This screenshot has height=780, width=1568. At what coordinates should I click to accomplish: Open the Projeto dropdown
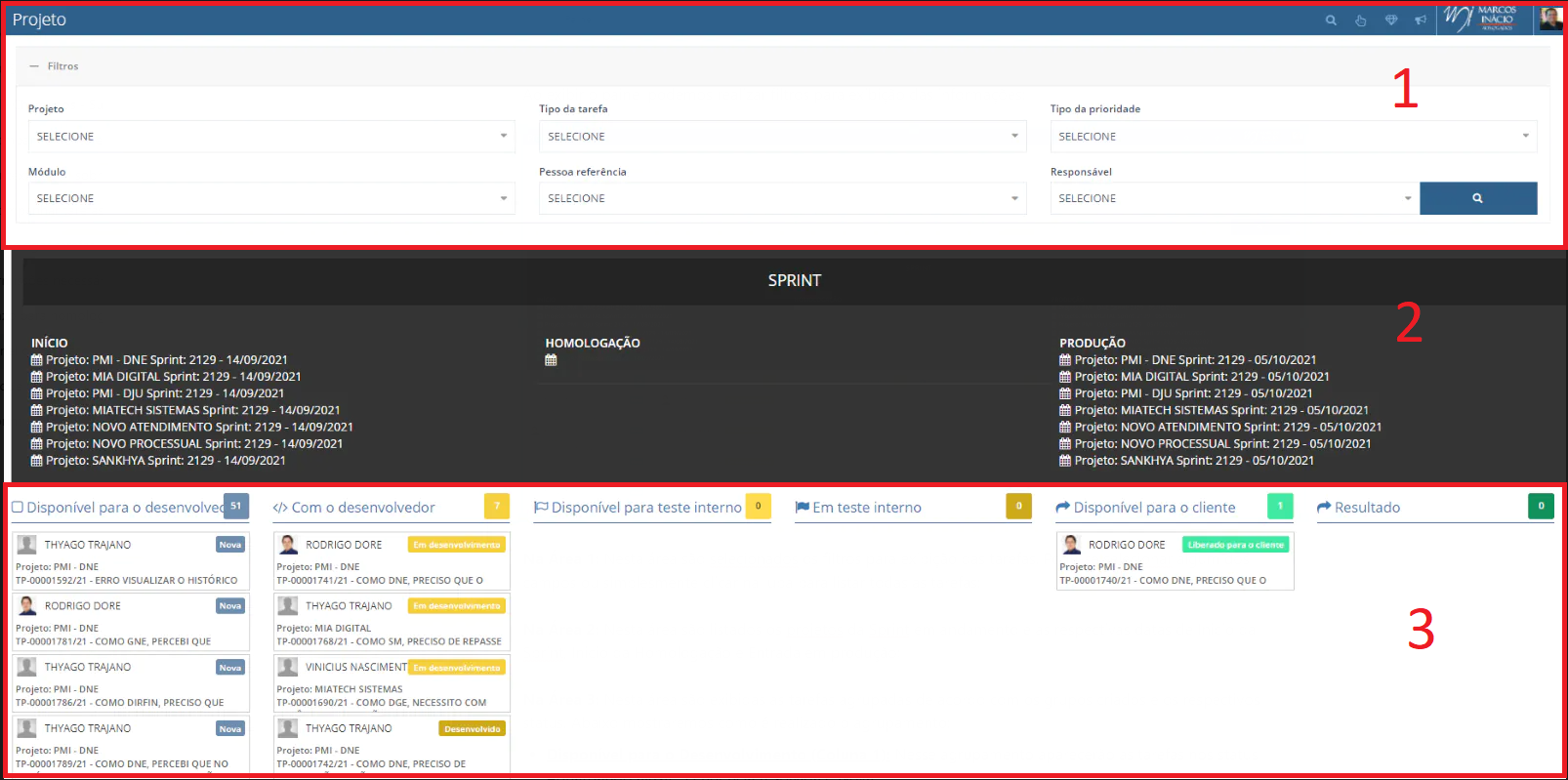point(271,137)
